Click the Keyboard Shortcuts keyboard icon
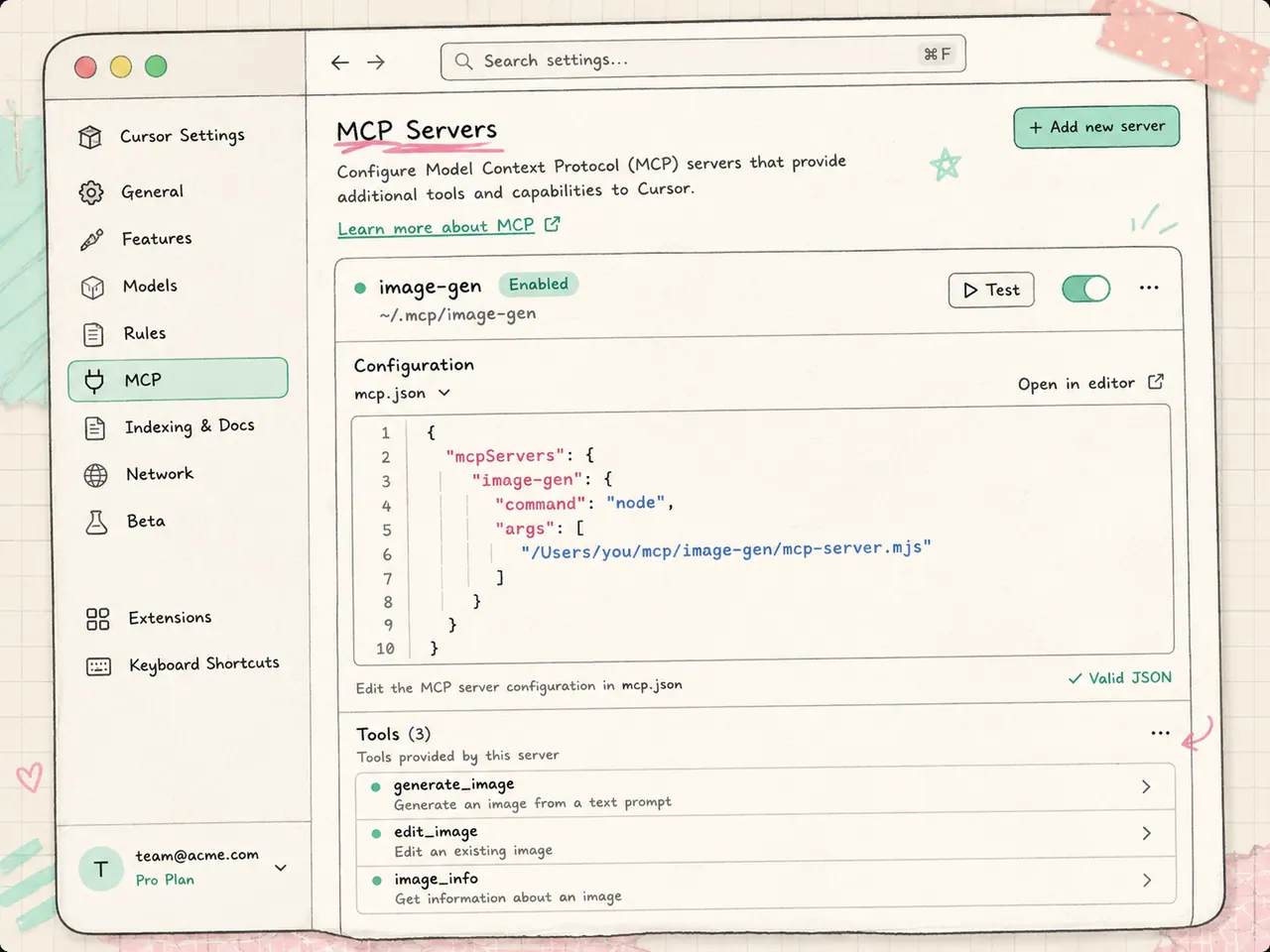This screenshot has width=1270, height=952. (99, 666)
